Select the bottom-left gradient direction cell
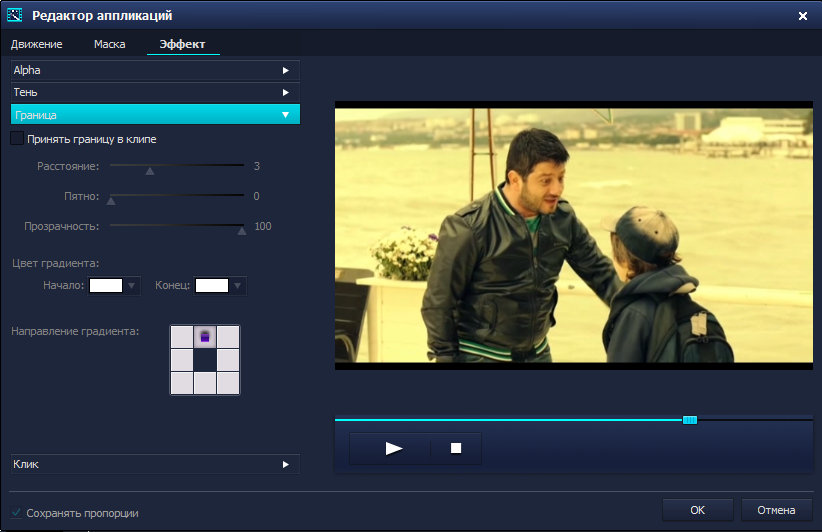The height and width of the screenshot is (532, 822). click(181, 383)
